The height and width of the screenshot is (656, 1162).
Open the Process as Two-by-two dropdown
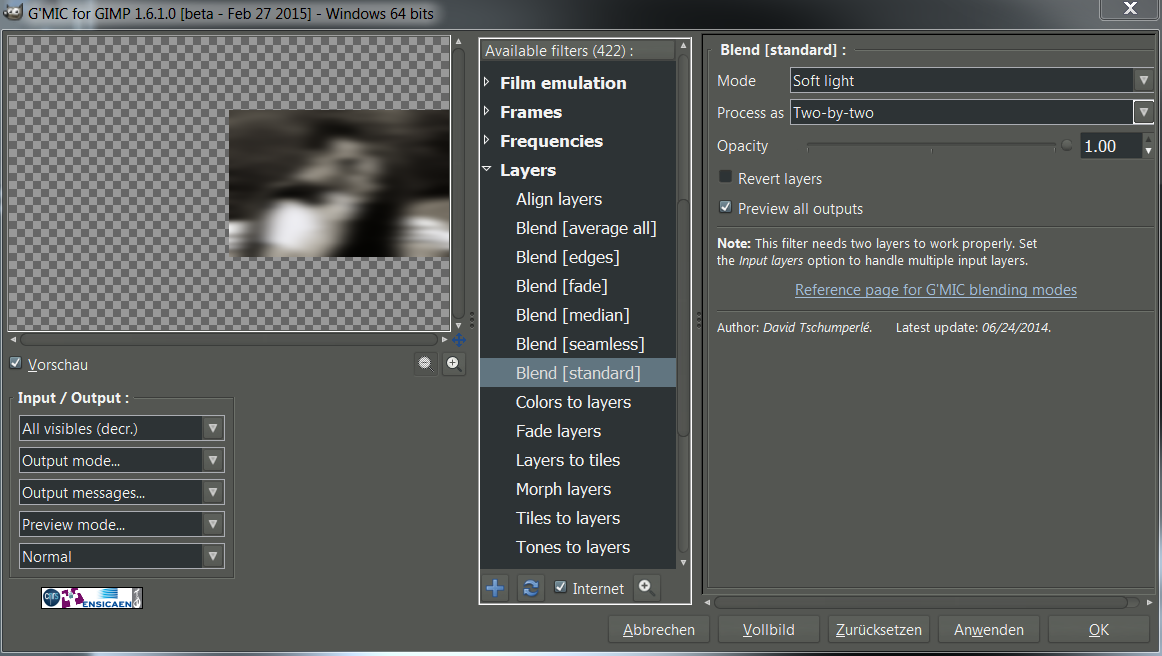972,112
